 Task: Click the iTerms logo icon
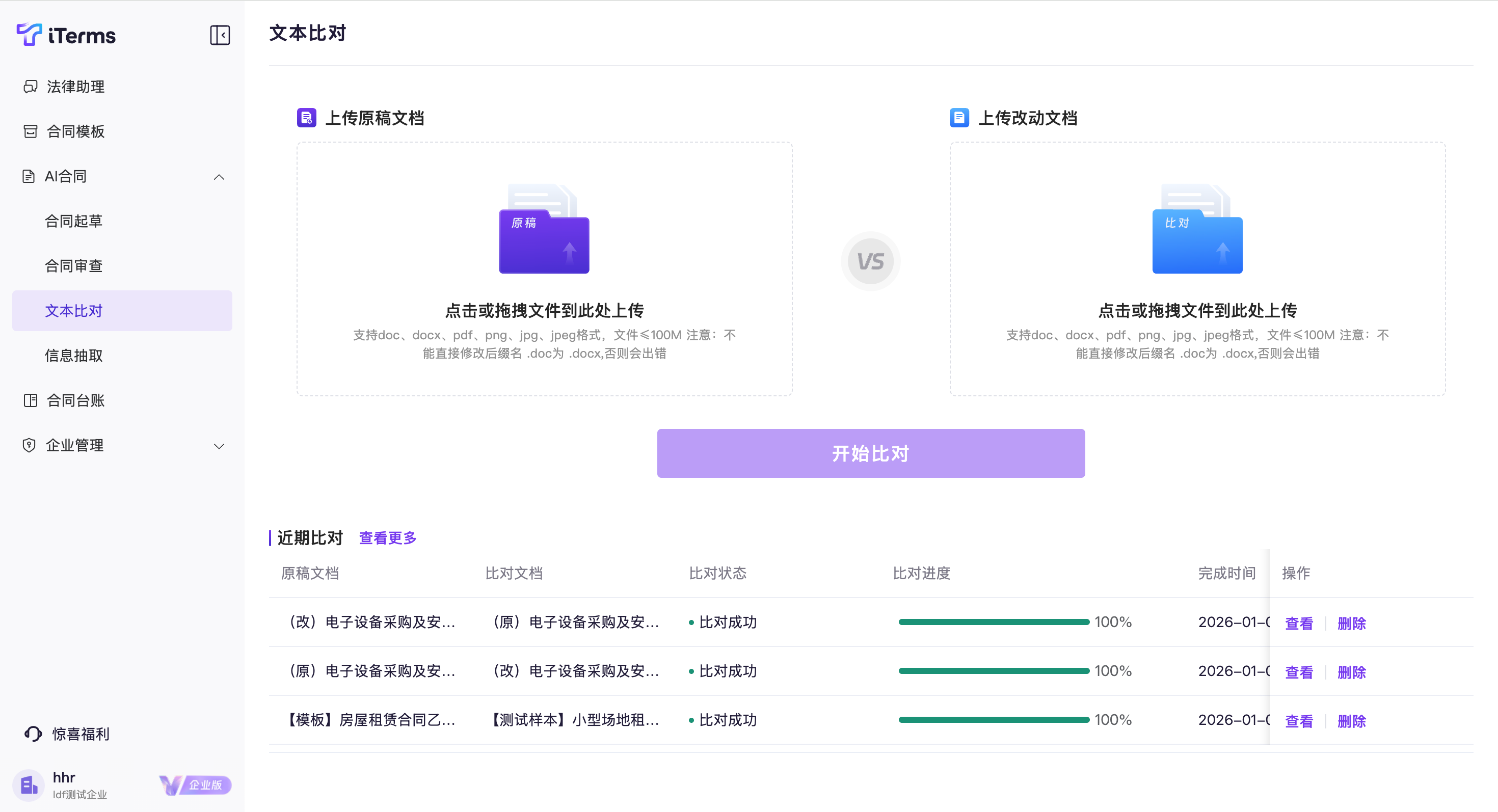29,34
